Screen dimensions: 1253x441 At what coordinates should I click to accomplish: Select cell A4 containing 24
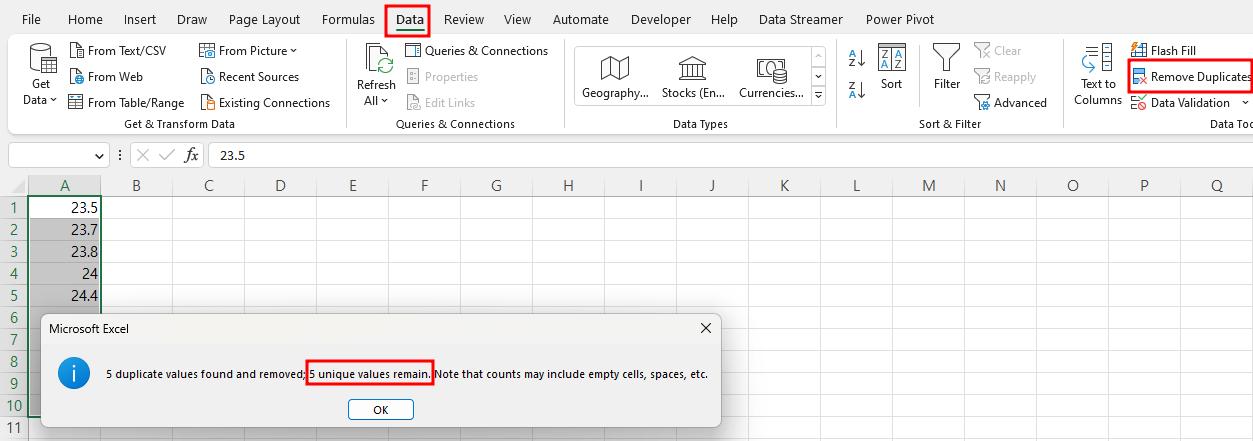[x=65, y=274]
